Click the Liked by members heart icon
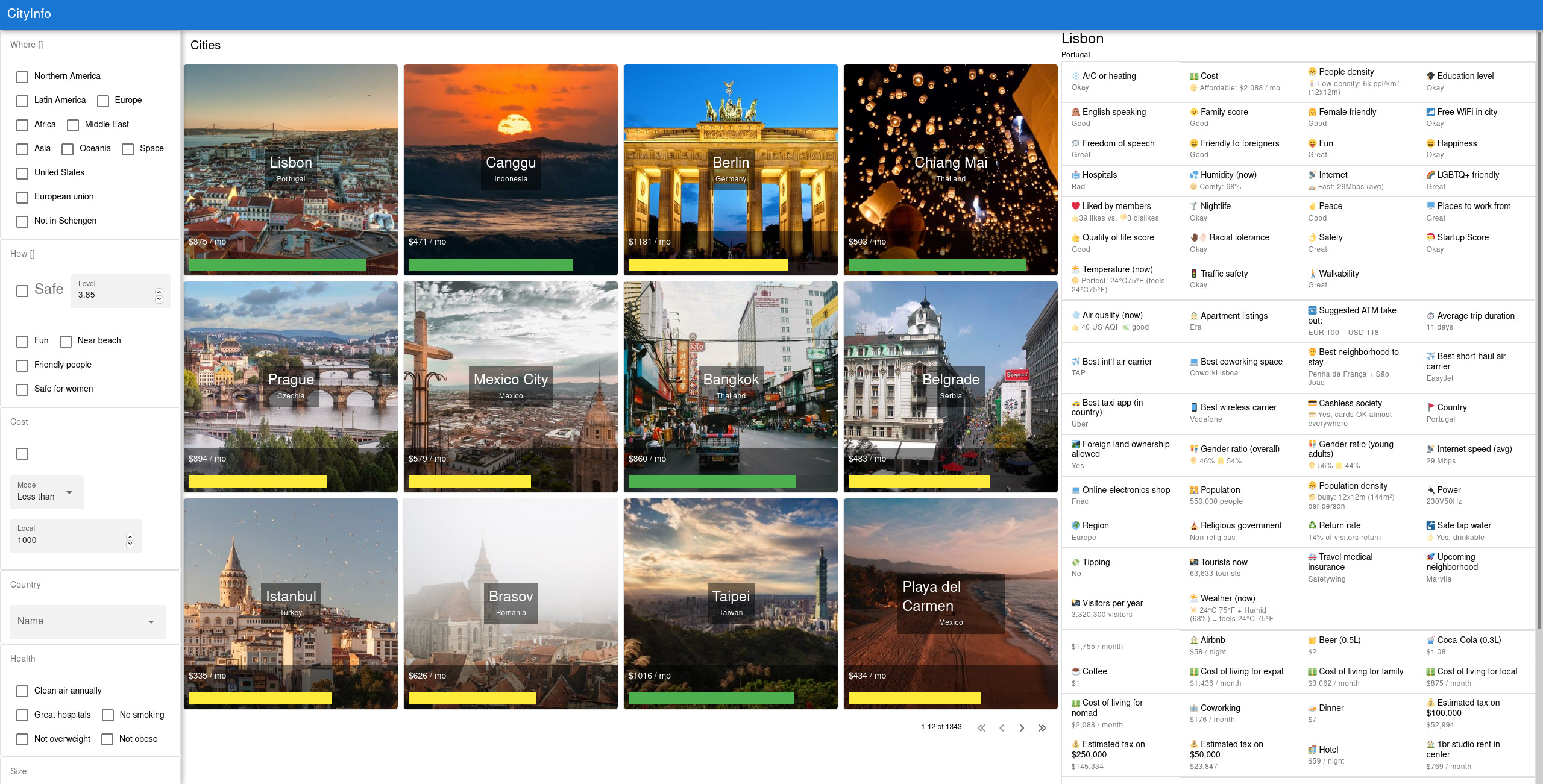The width and height of the screenshot is (1543, 784). coord(1075,206)
